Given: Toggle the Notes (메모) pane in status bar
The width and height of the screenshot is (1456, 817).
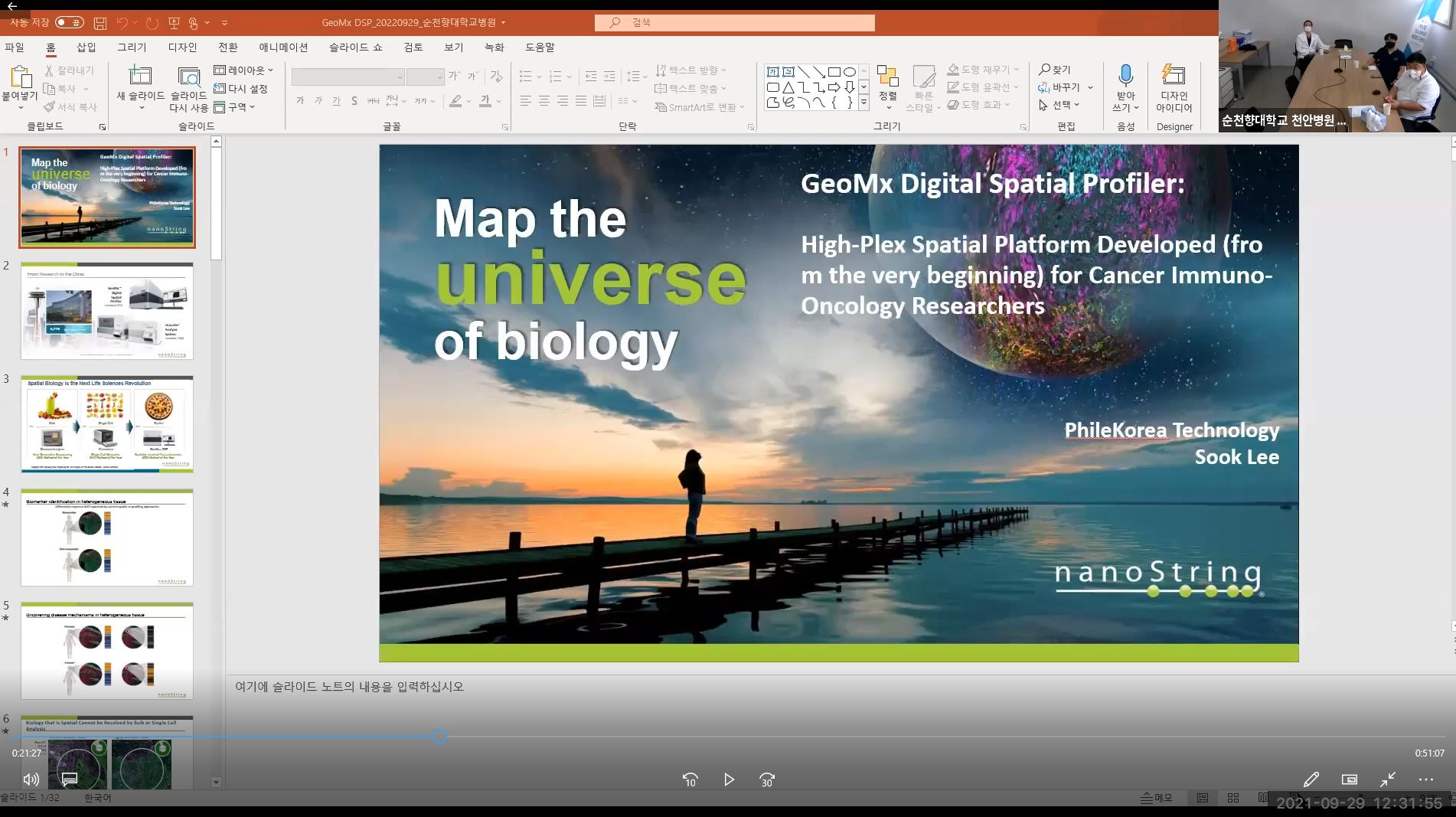Looking at the screenshot, I should point(1156,798).
